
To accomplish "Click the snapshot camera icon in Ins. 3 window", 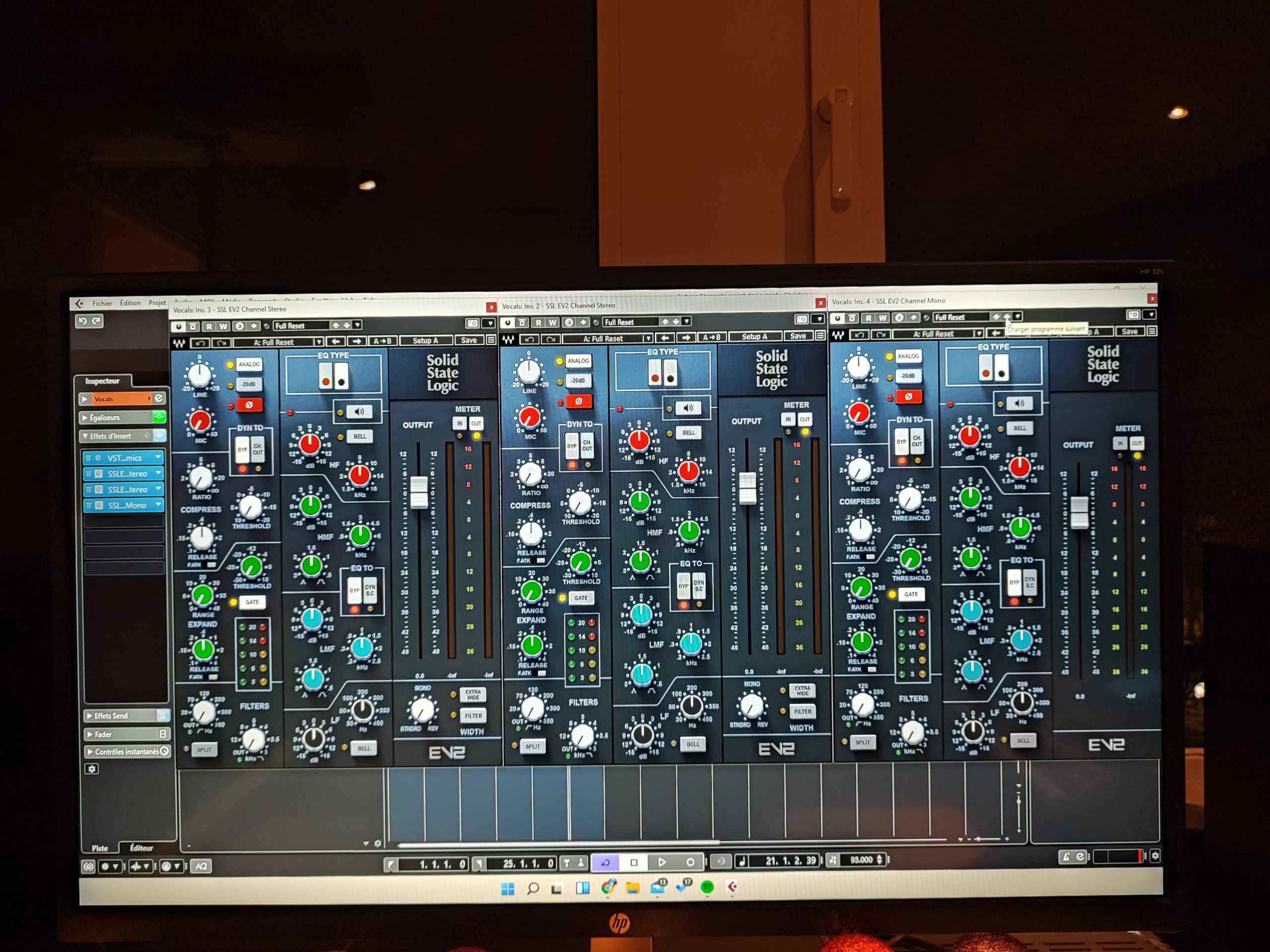I will pos(472,324).
